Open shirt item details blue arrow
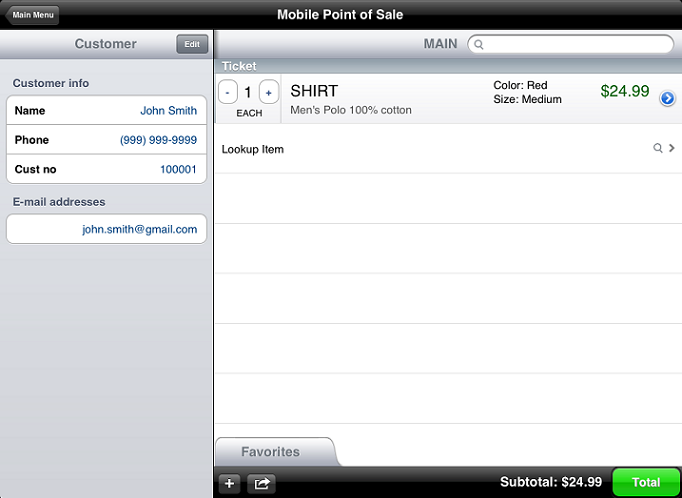 click(668, 98)
